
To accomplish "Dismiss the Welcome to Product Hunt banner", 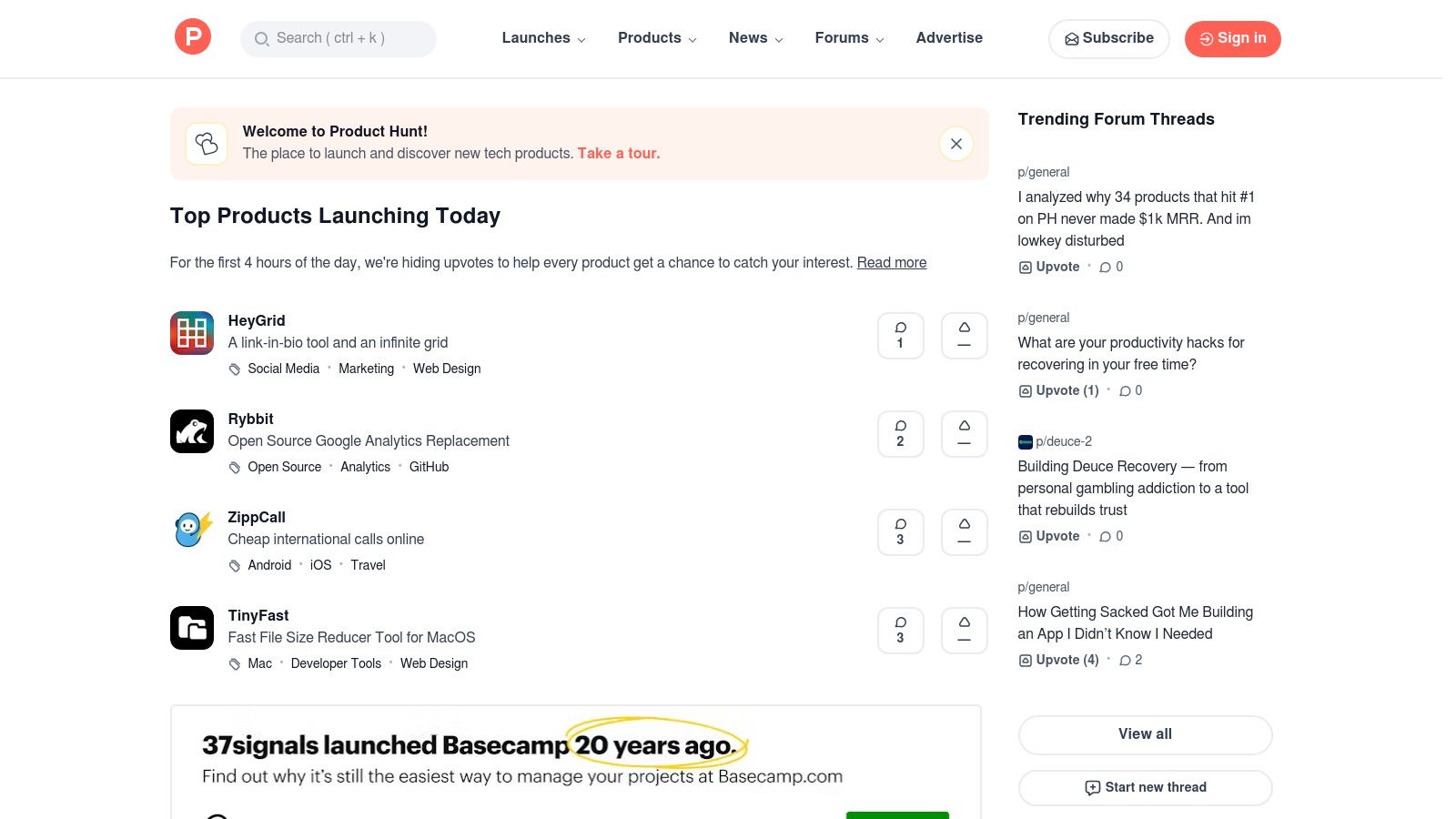I will coord(955,144).
